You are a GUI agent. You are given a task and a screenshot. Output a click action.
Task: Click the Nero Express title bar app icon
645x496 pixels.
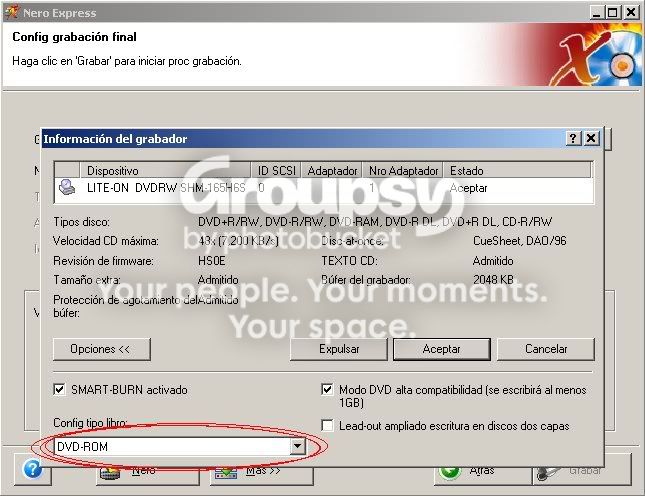pos(11,12)
